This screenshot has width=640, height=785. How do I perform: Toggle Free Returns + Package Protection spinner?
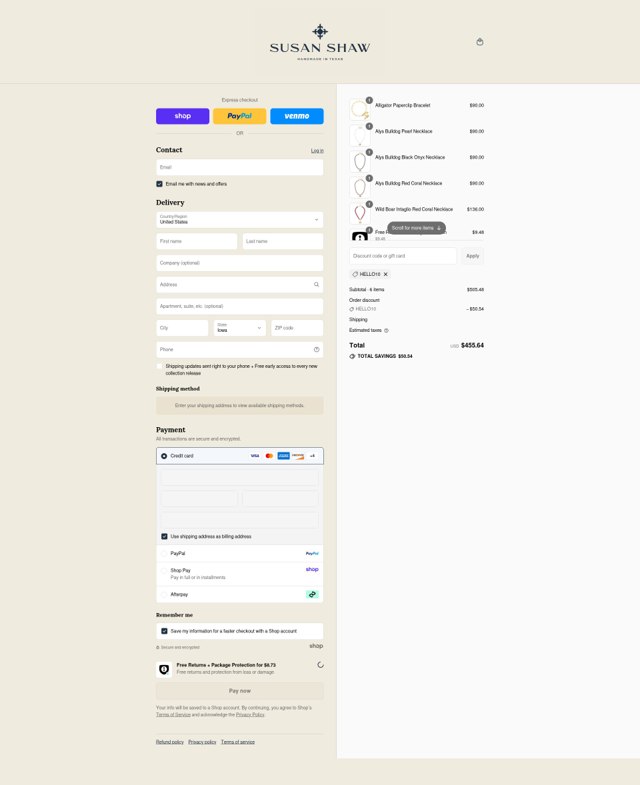coord(321,665)
